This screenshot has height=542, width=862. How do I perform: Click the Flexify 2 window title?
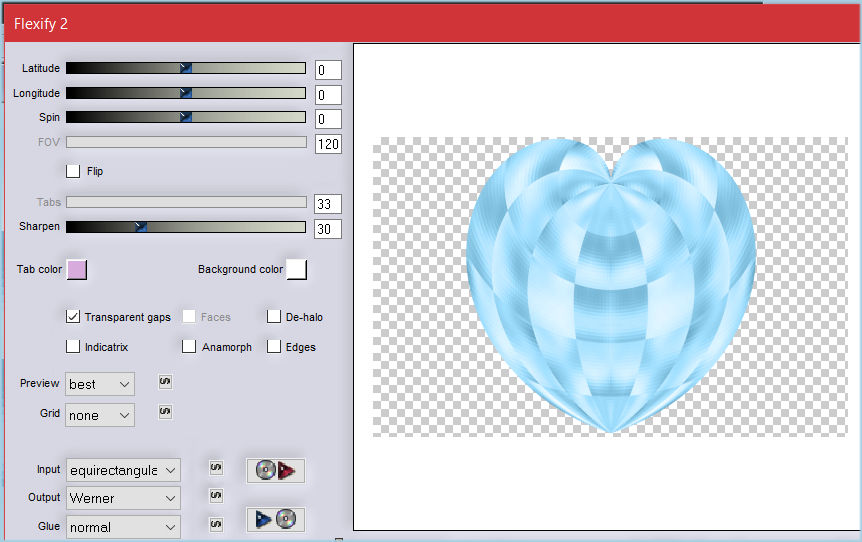41,24
